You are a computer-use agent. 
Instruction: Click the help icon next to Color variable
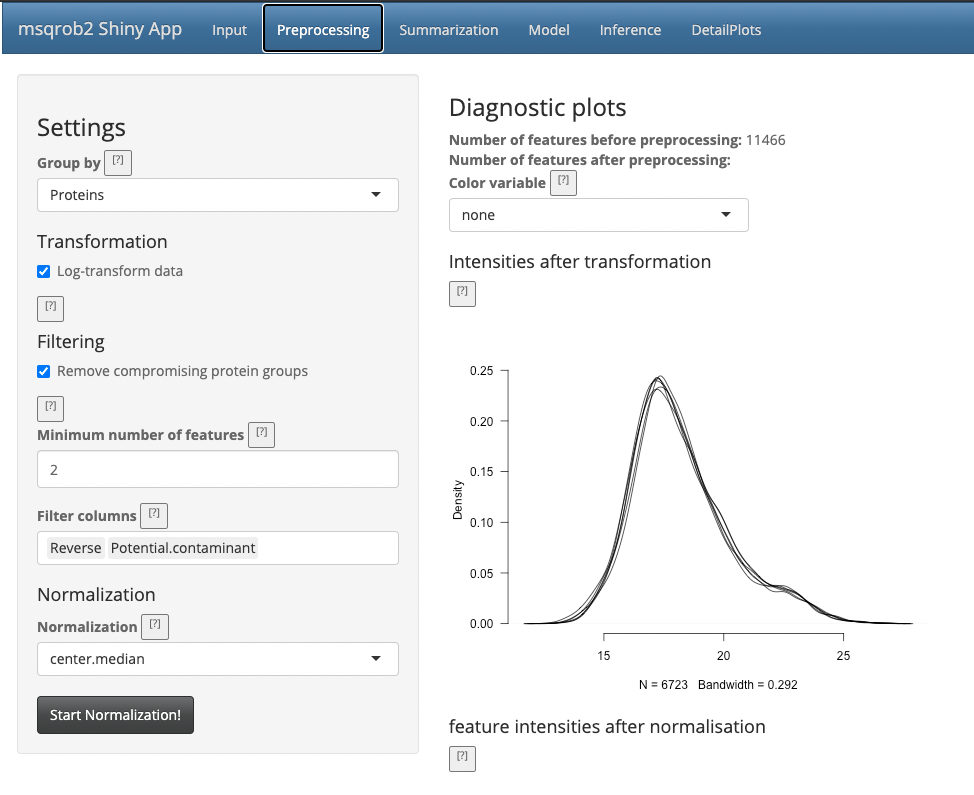click(x=563, y=182)
